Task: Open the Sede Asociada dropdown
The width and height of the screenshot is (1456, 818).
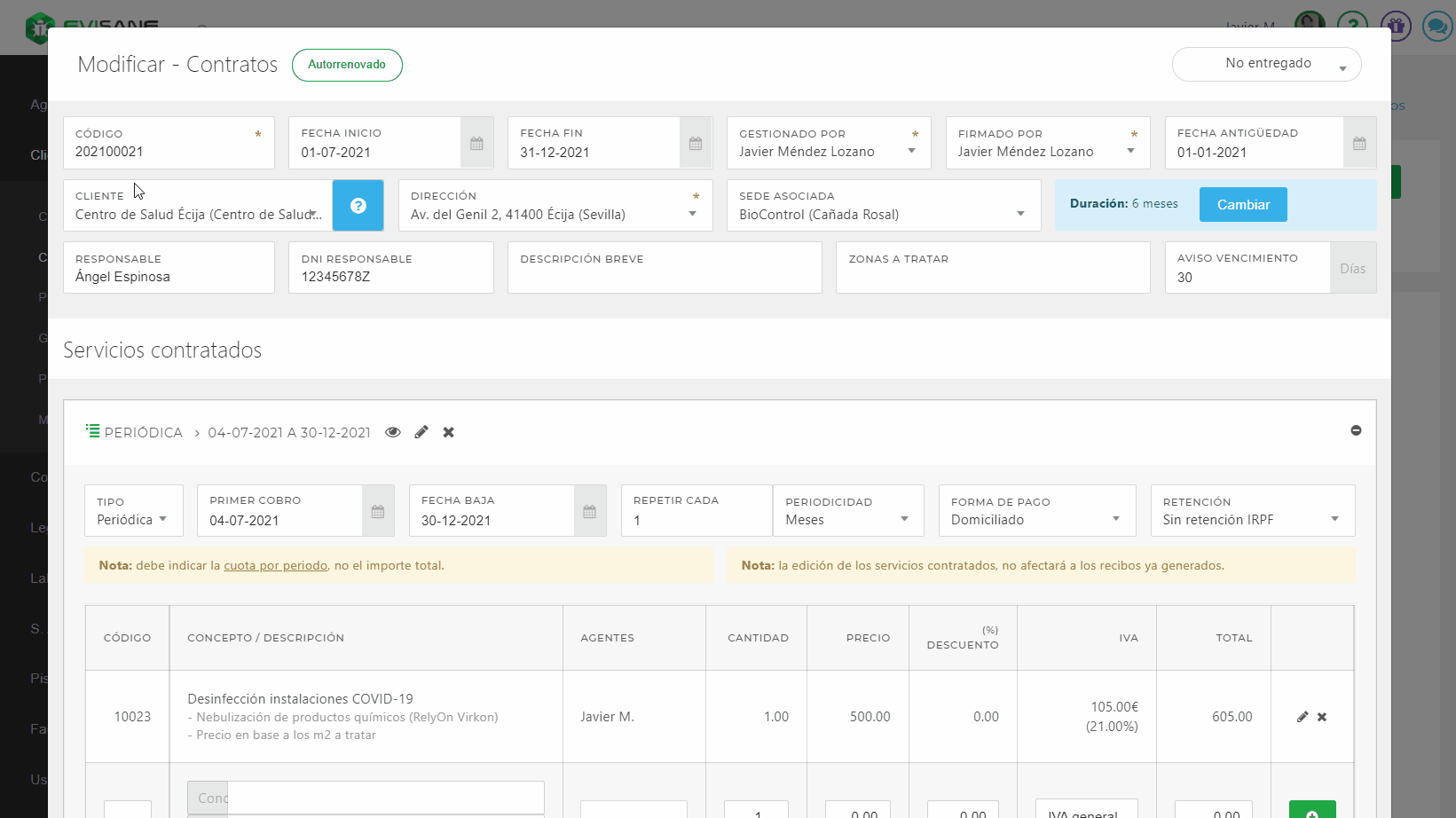Action: click(x=883, y=214)
